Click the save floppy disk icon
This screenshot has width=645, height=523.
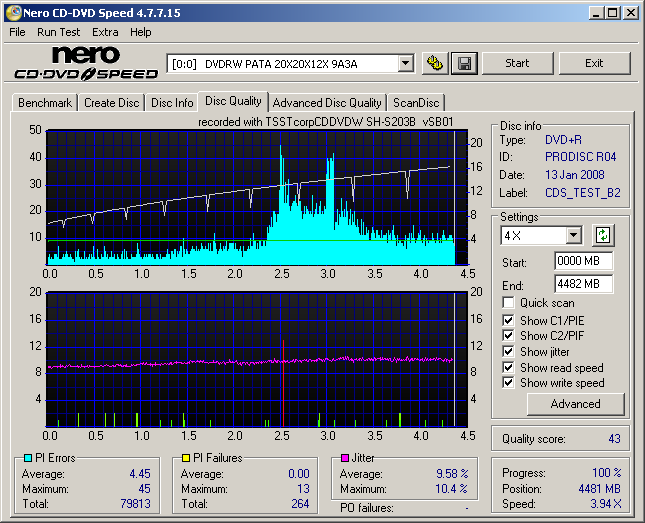tap(464, 63)
